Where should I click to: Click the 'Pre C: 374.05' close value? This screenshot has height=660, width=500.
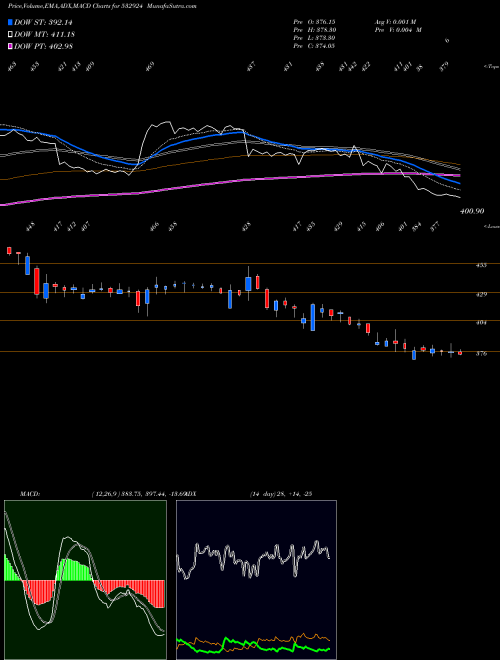pos(314,46)
